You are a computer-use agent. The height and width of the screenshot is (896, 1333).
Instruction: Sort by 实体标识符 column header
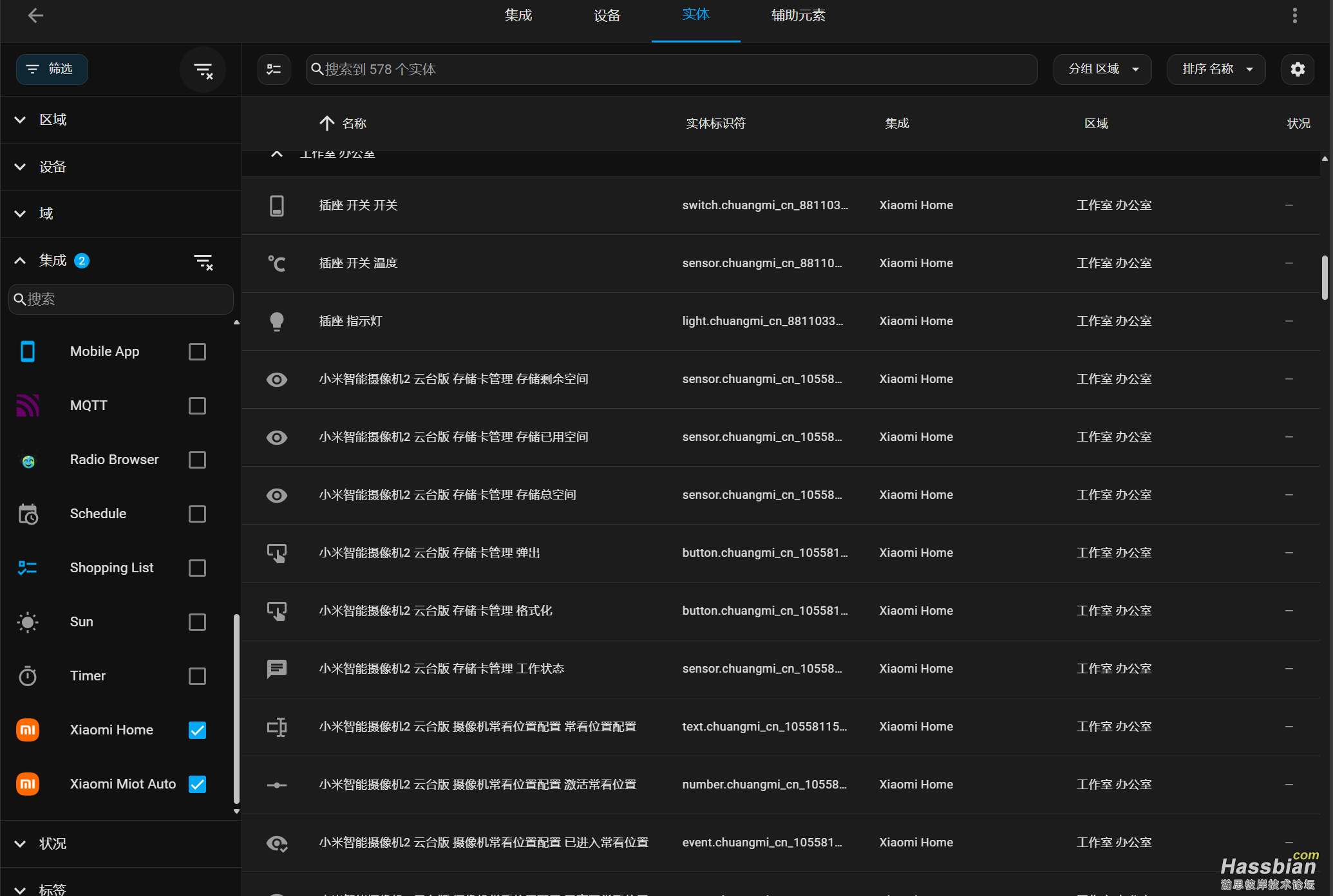(x=715, y=124)
